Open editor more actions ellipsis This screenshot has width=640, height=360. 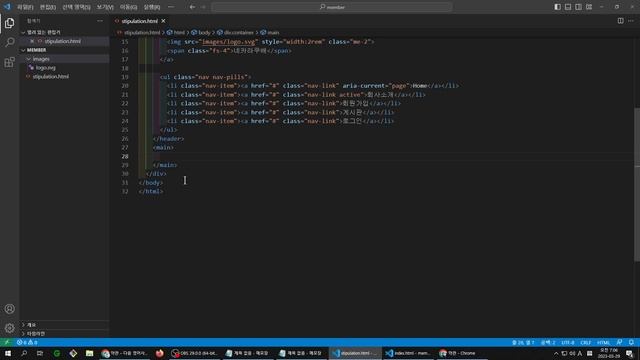pyautogui.click(x=631, y=21)
